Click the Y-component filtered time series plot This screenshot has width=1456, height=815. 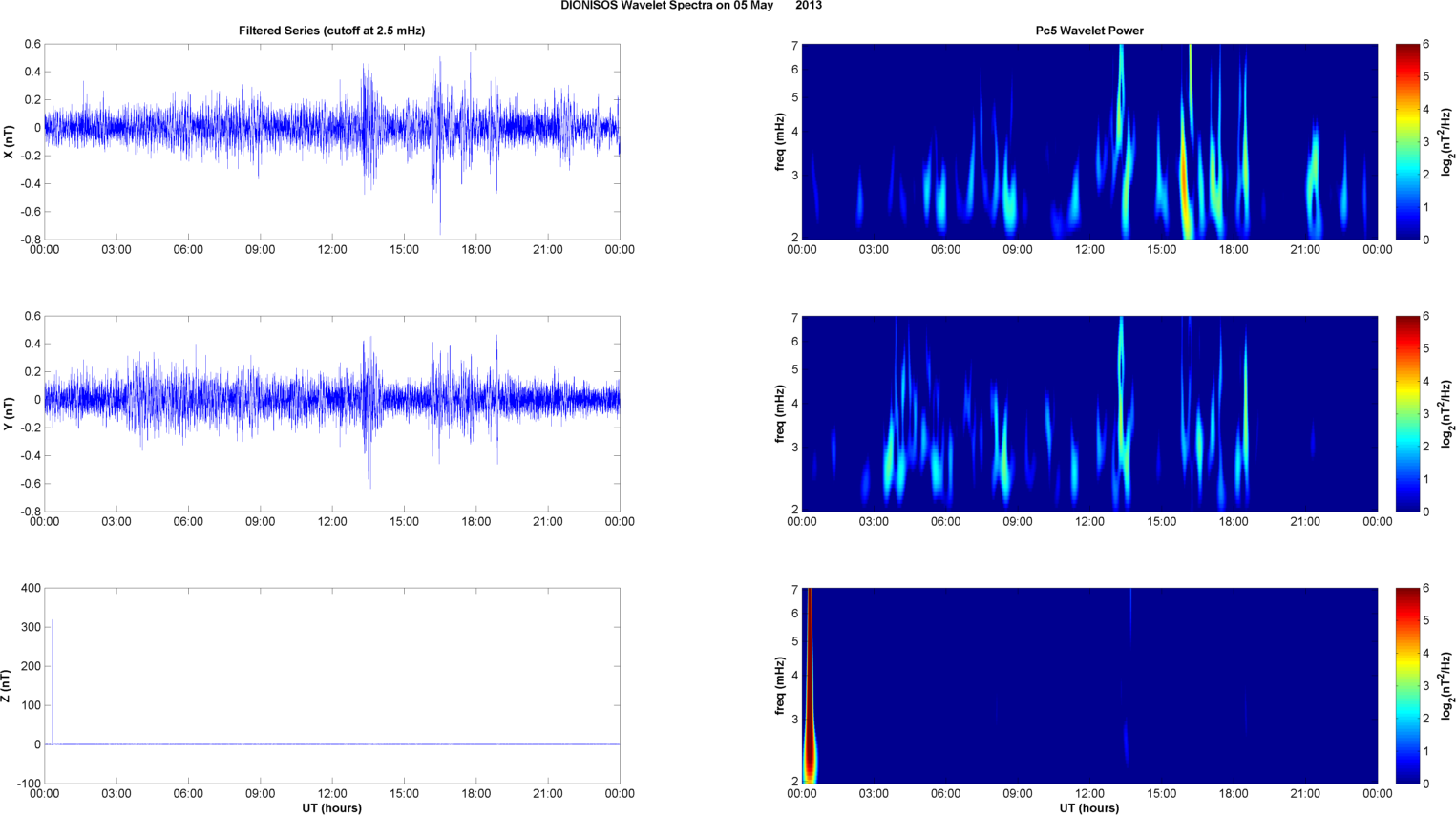332,413
